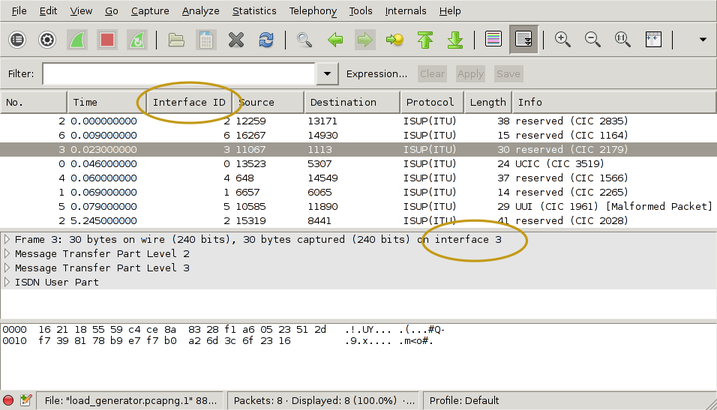Open the Internals menu
The image size is (717, 410).
coord(406,11)
